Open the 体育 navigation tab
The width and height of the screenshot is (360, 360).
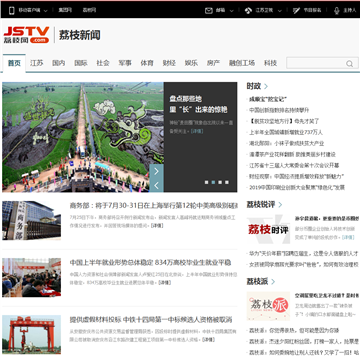(147, 63)
